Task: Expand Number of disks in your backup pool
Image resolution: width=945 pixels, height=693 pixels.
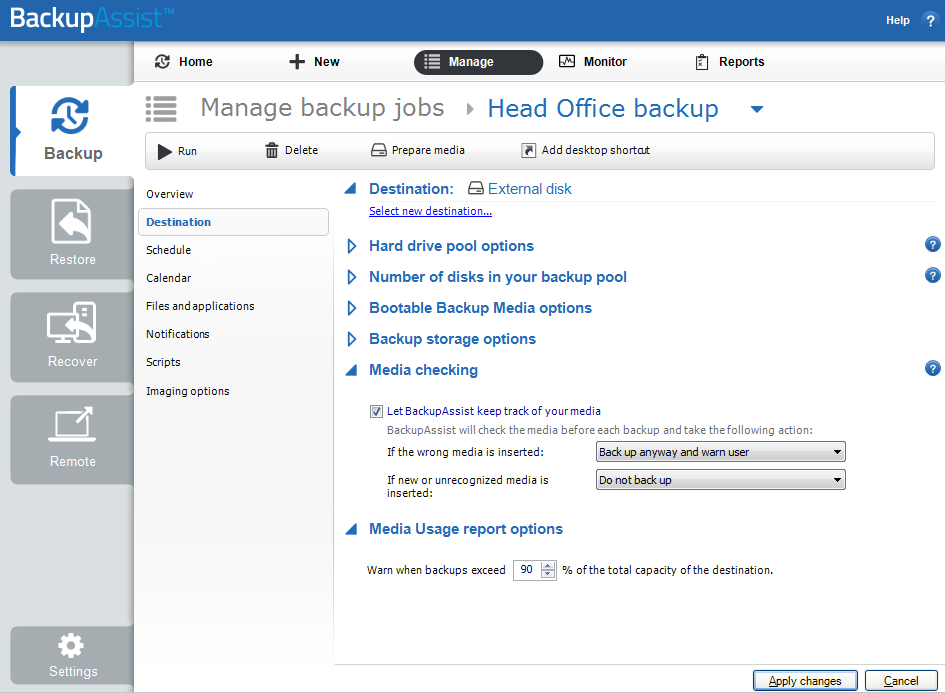Action: point(352,277)
